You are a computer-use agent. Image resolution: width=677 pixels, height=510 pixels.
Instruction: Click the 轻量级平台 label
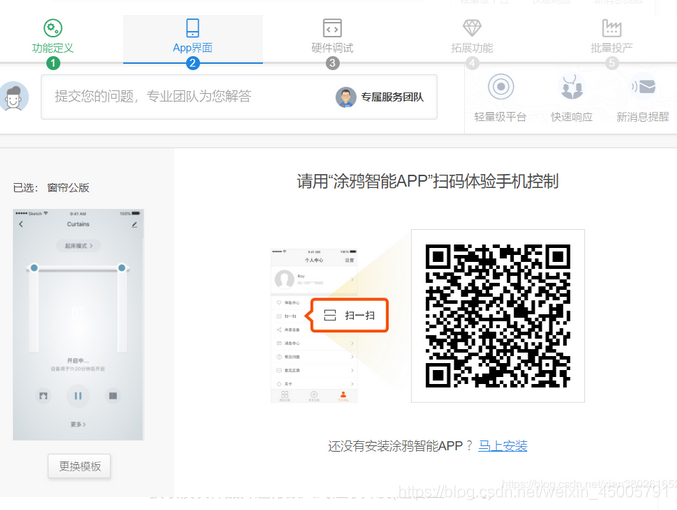500,117
